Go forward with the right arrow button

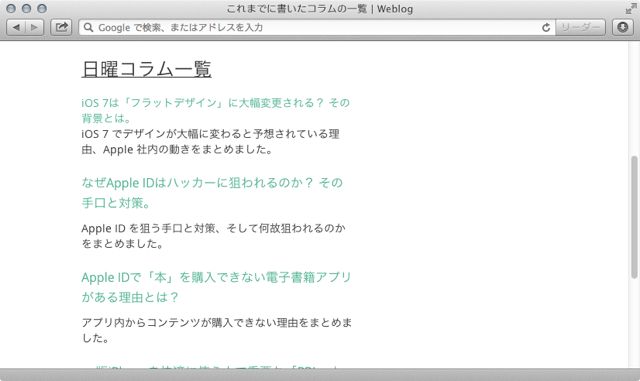pyautogui.click(x=34, y=27)
